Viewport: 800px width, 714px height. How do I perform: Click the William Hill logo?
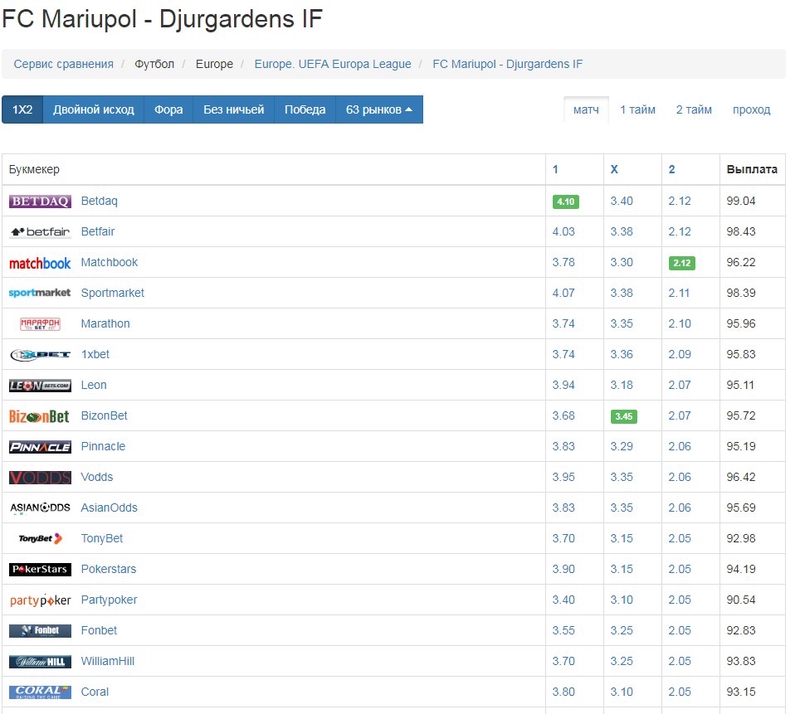40,661
